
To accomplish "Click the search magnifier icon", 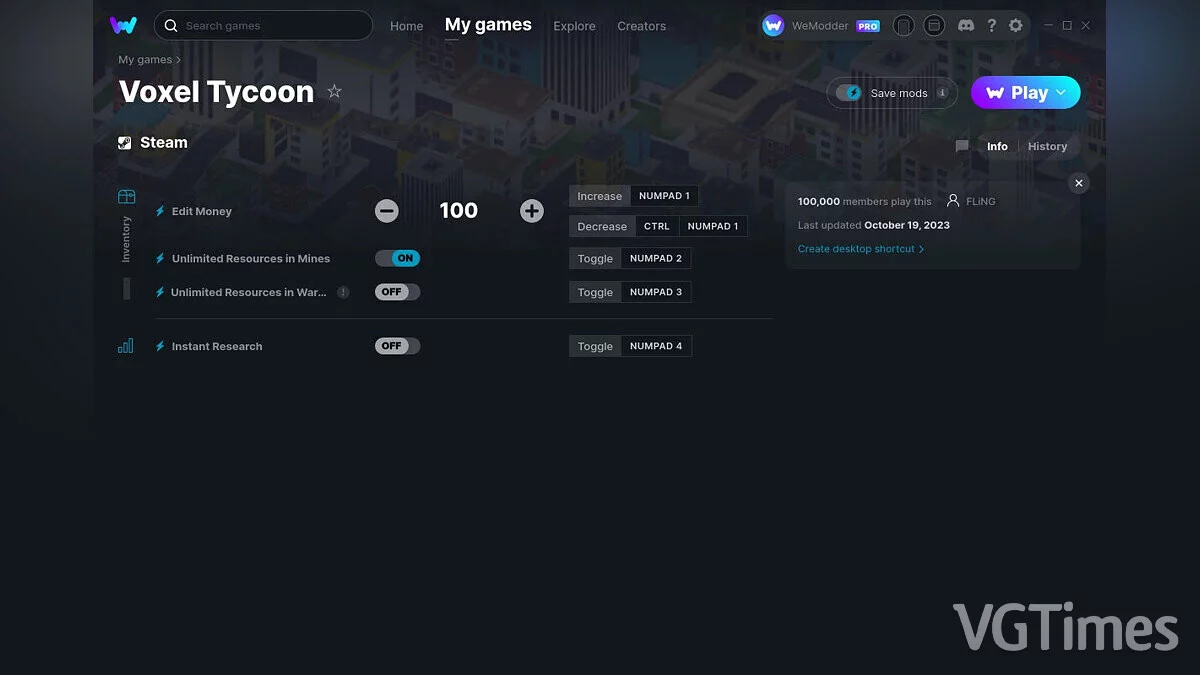I will click(x=171, y=26).
